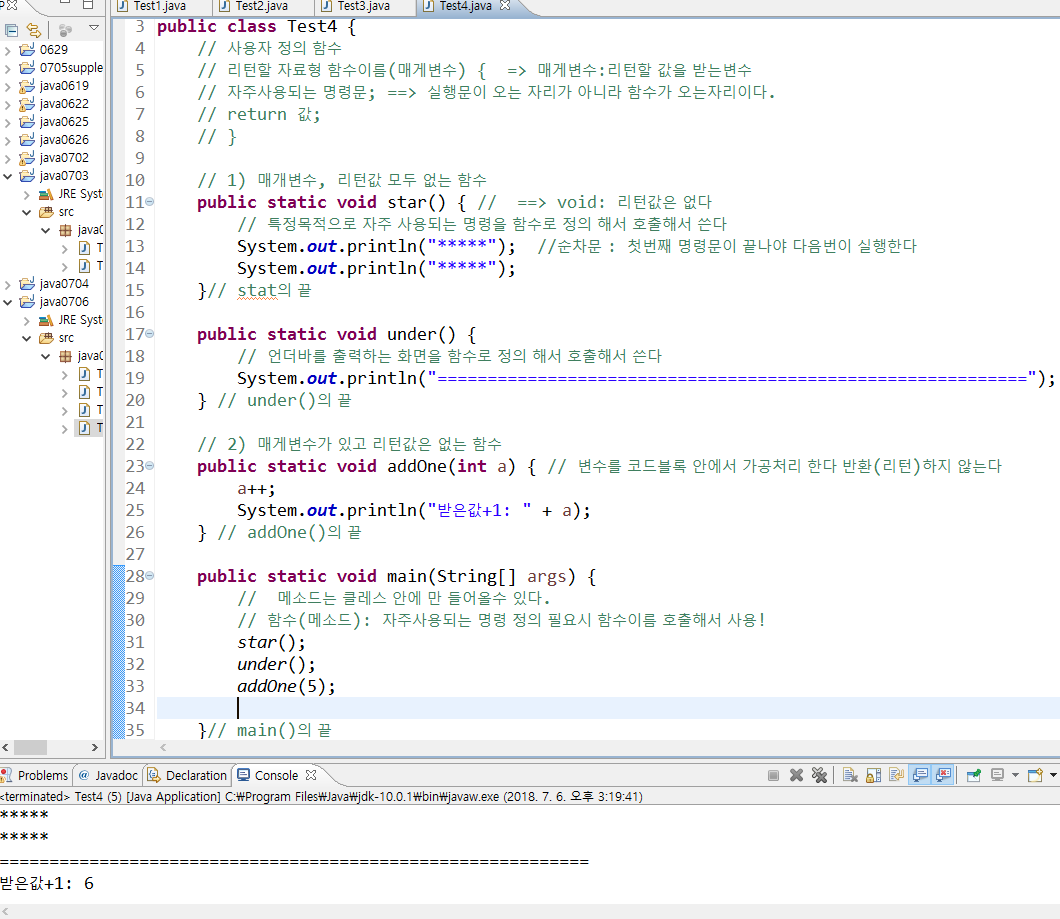The image size is (1060, 919).
Task: Click the misspelled 'stat' word on line 15
Action: [x=257, y=291]
